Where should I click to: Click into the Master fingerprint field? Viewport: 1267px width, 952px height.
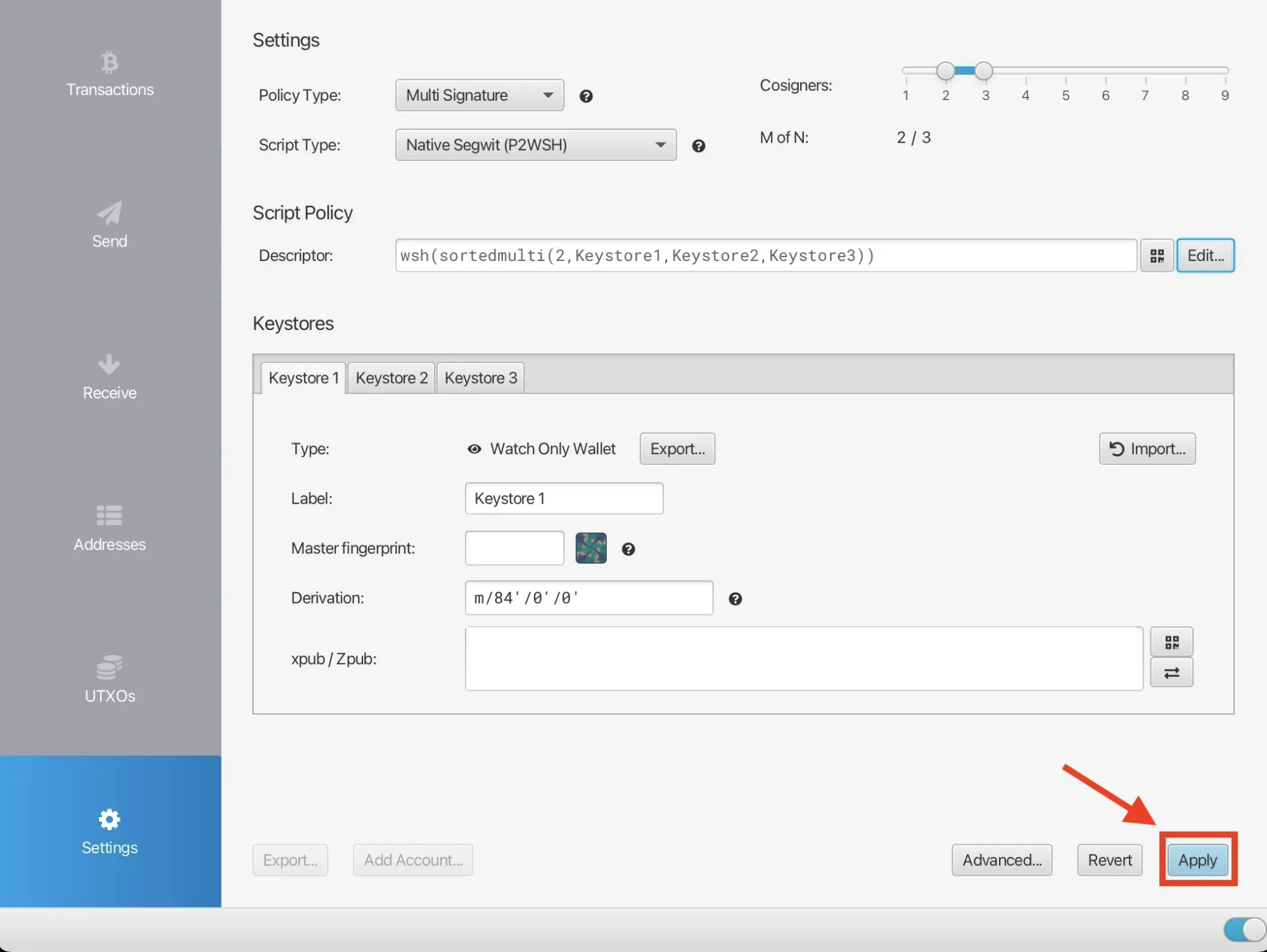(x=514, y=548)
